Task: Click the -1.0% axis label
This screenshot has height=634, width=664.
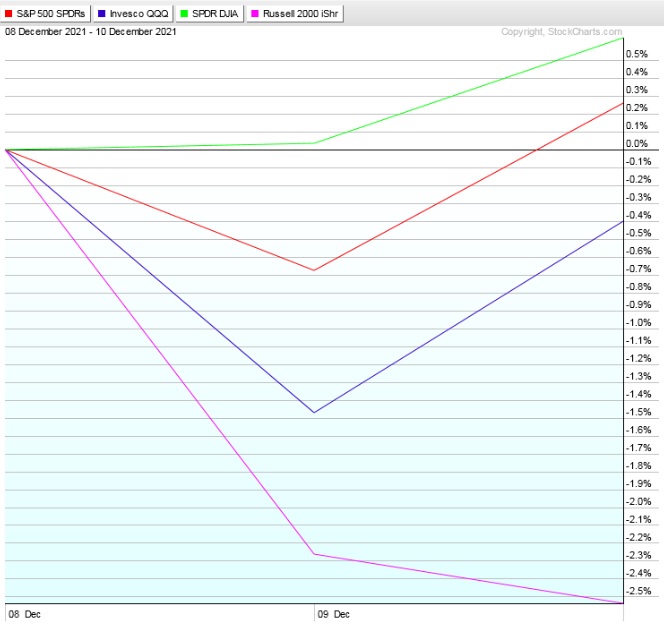Action: 639,323
